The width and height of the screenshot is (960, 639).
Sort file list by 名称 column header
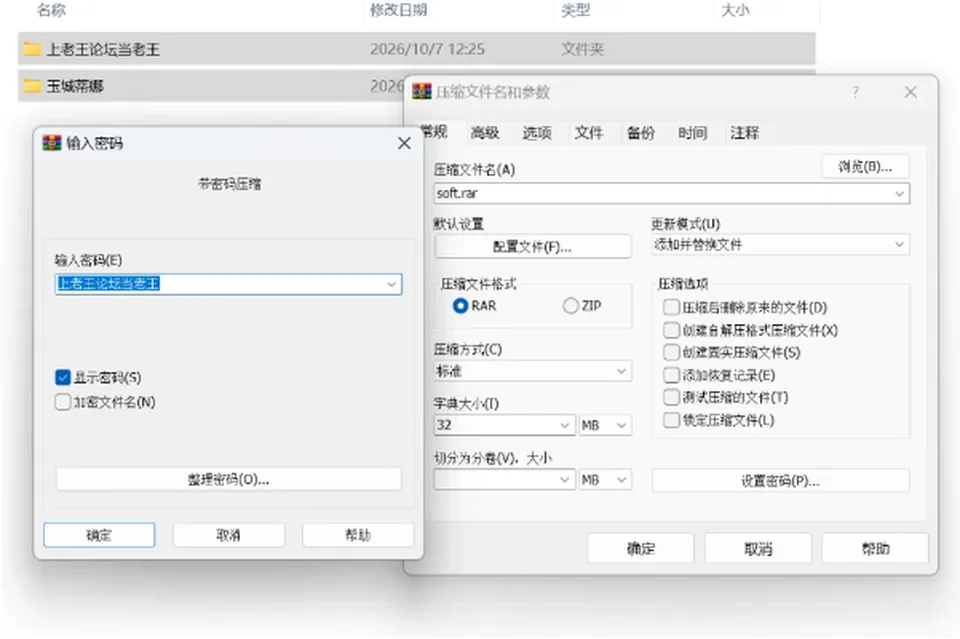(51, 10)
